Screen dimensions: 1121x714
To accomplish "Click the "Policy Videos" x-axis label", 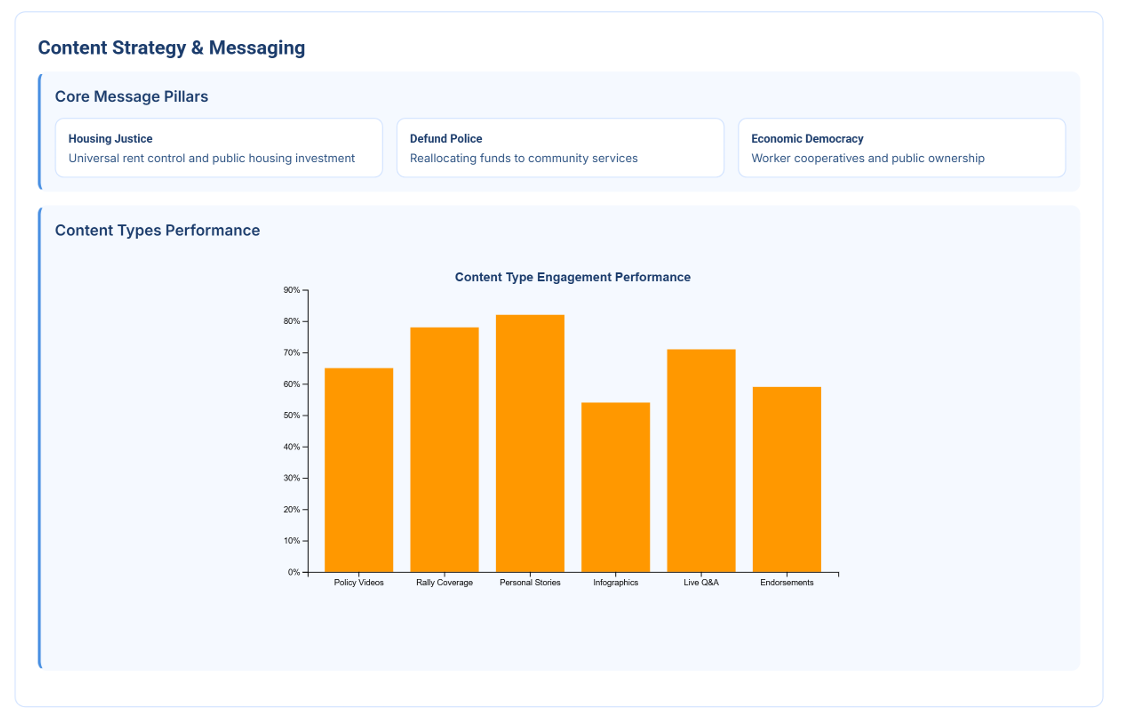I will 359,583.
